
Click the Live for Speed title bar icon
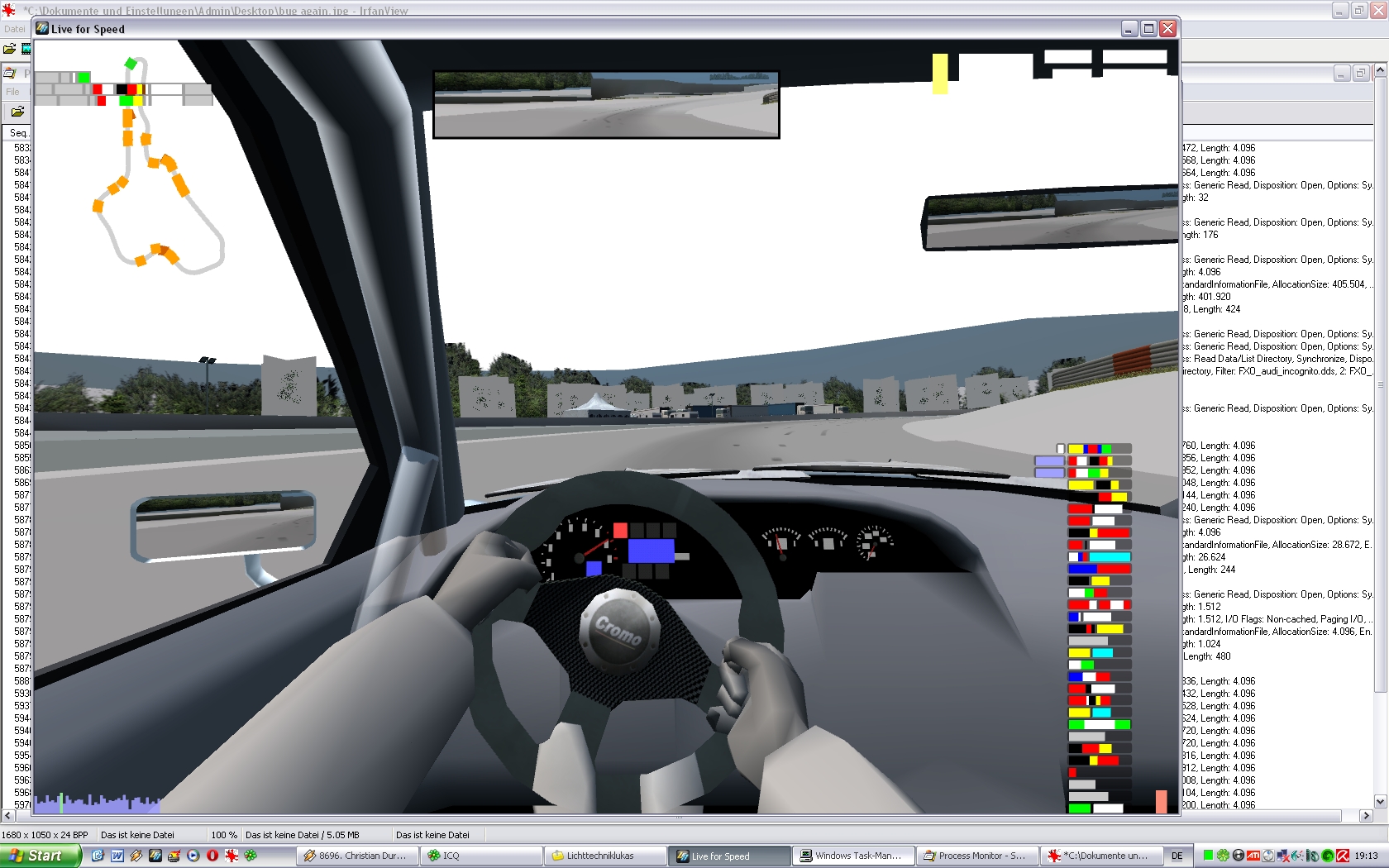point(42,28)
